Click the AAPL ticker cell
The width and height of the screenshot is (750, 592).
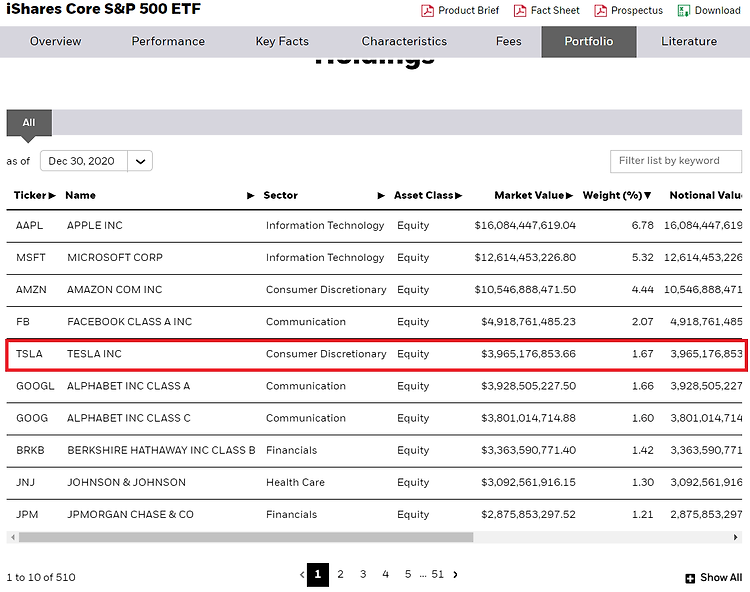pyautogui.click(x=29, y=226)
